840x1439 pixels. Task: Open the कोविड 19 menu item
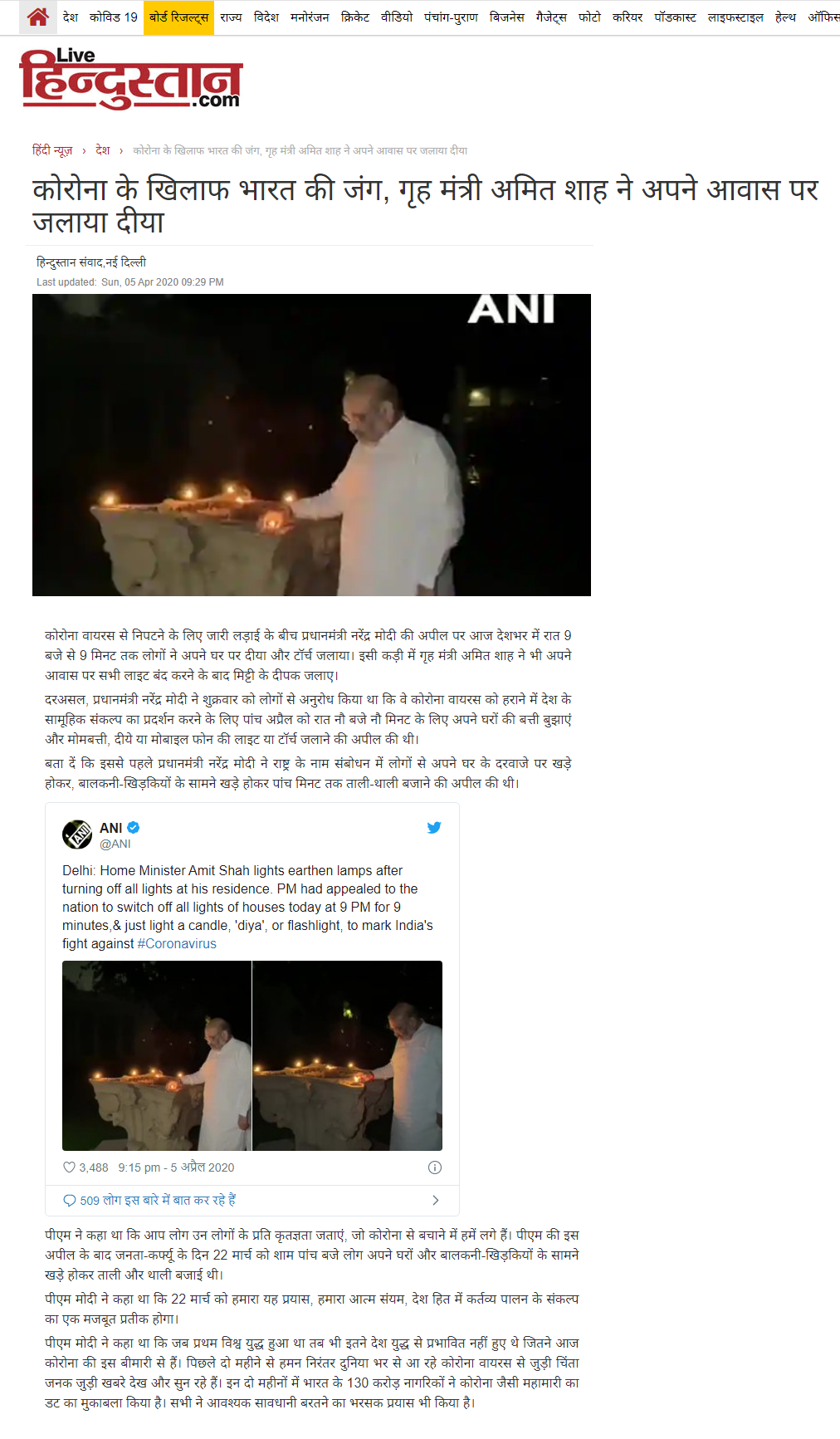coord(114,17)
